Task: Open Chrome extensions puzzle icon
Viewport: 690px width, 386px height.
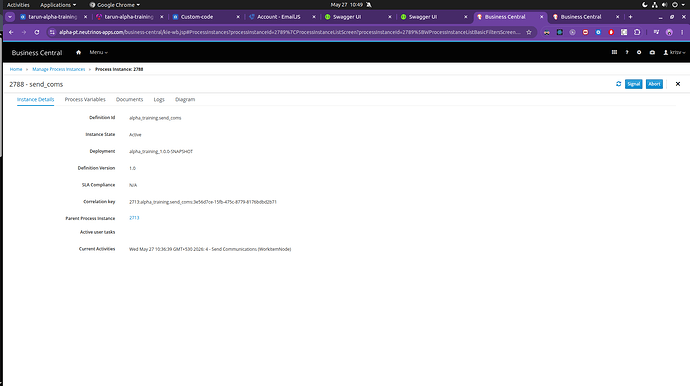Action: [x=637, y=32]
